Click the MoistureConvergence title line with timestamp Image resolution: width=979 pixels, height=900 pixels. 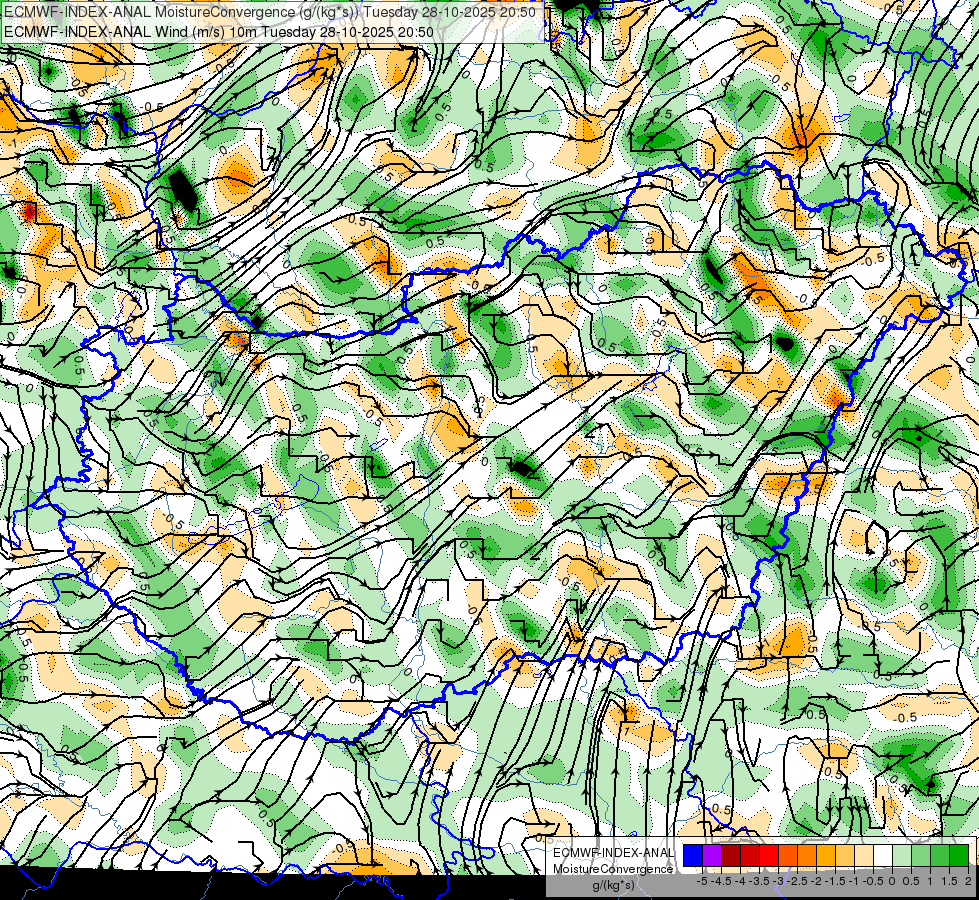click(270, 12)
